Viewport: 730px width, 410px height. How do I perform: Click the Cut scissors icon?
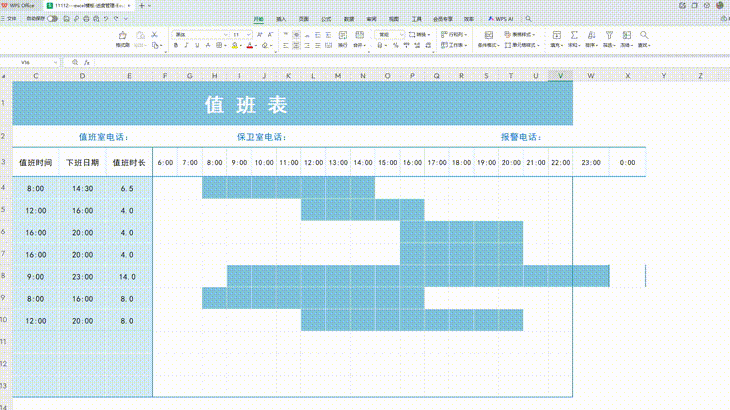tap(155, 35)
